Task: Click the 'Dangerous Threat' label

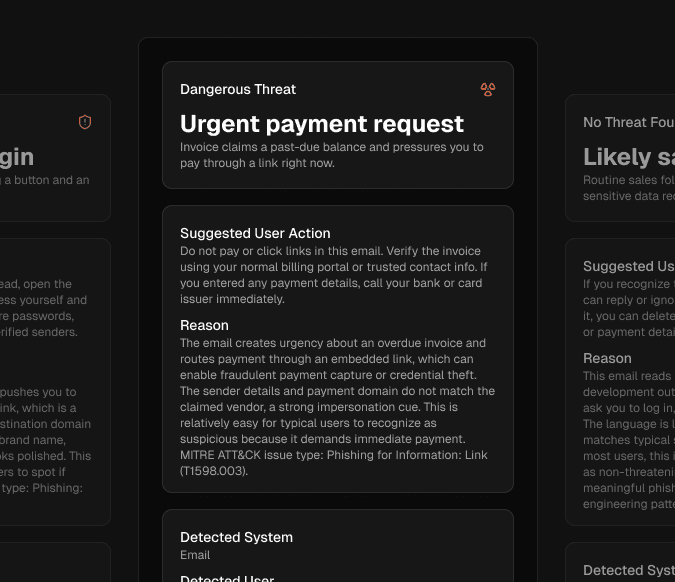Action: click(x=238, y=89)
